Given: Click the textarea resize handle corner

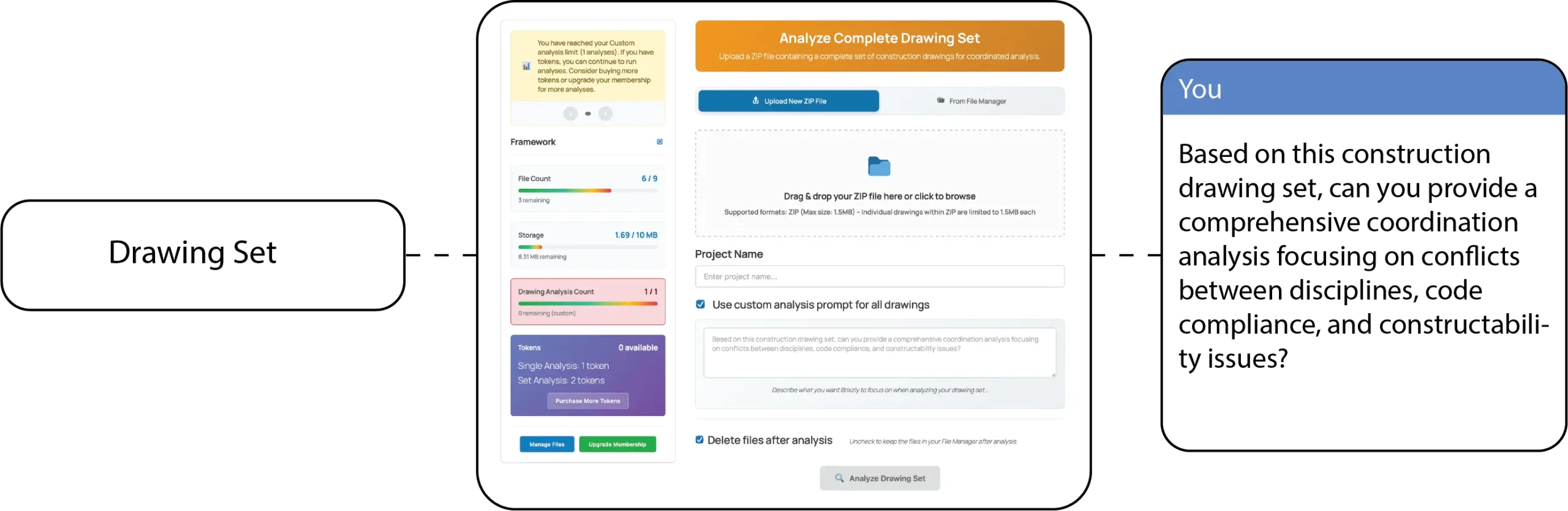Looking at the screenshot, I should [1053, 374].
